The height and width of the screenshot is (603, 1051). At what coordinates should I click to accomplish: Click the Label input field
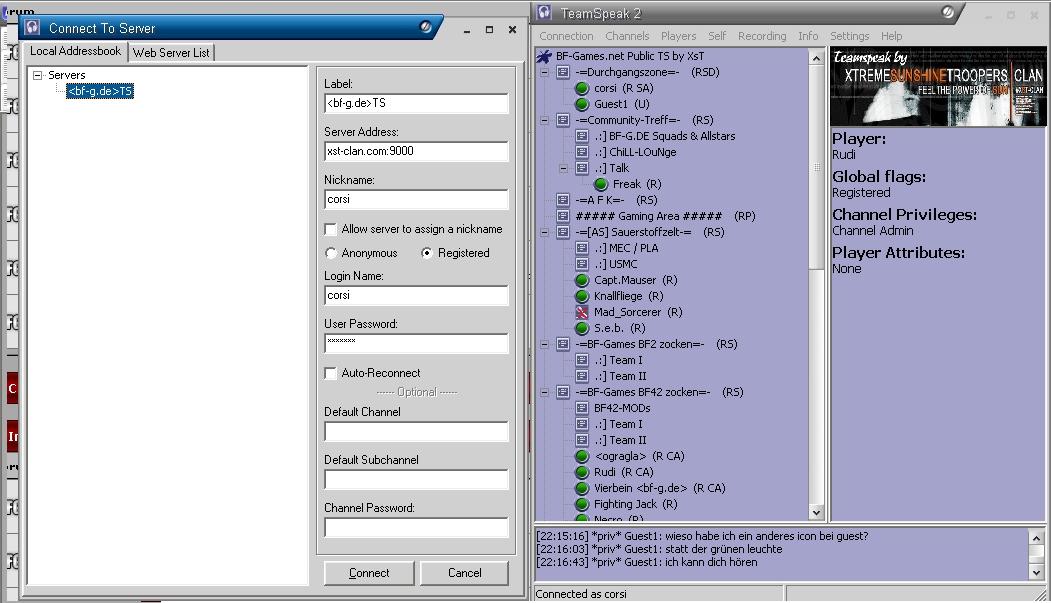coord(416,103)
